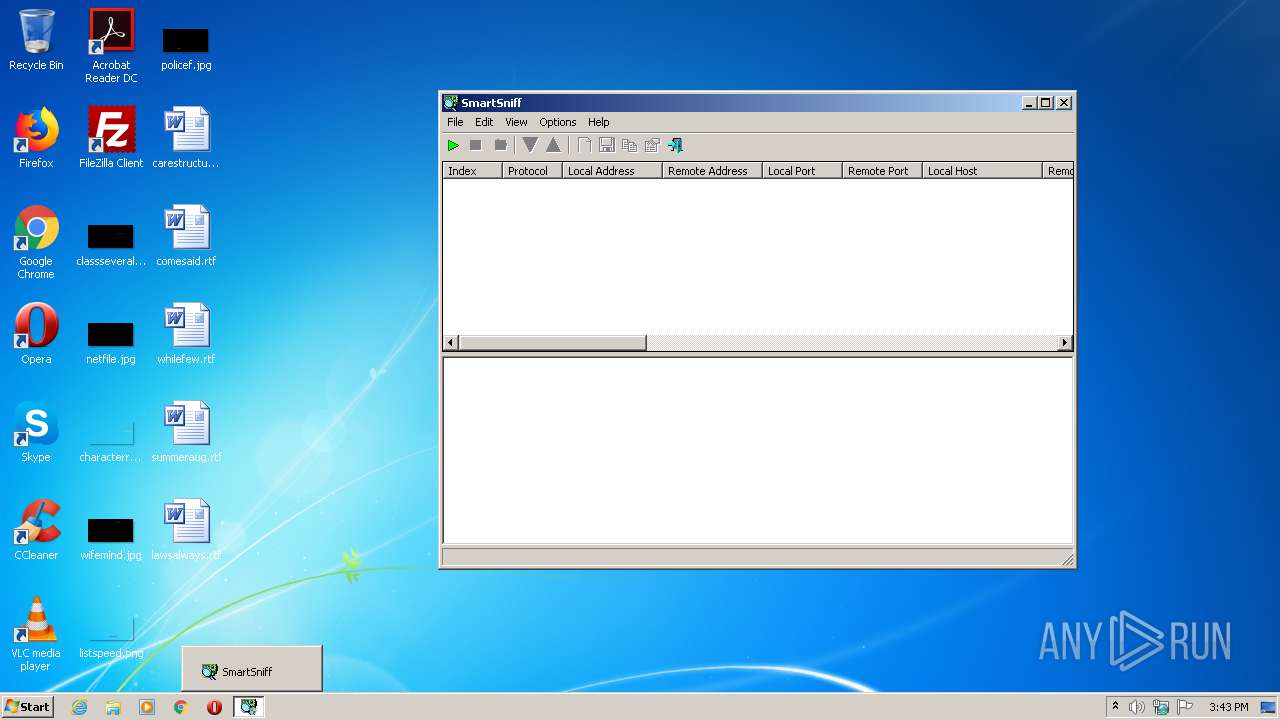Open the Options menu
Viewport: 1280px width, 720px height.
(x=558, y=122)
